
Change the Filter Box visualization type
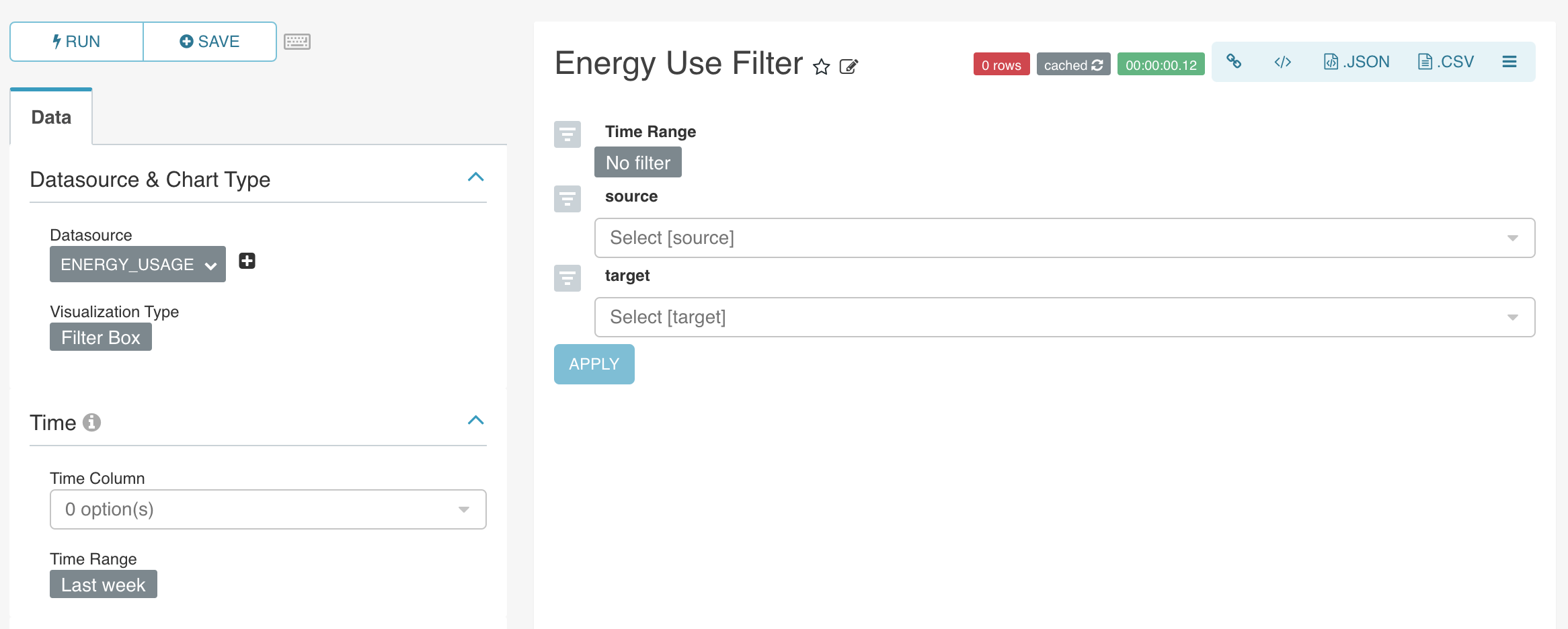(101, 337)
